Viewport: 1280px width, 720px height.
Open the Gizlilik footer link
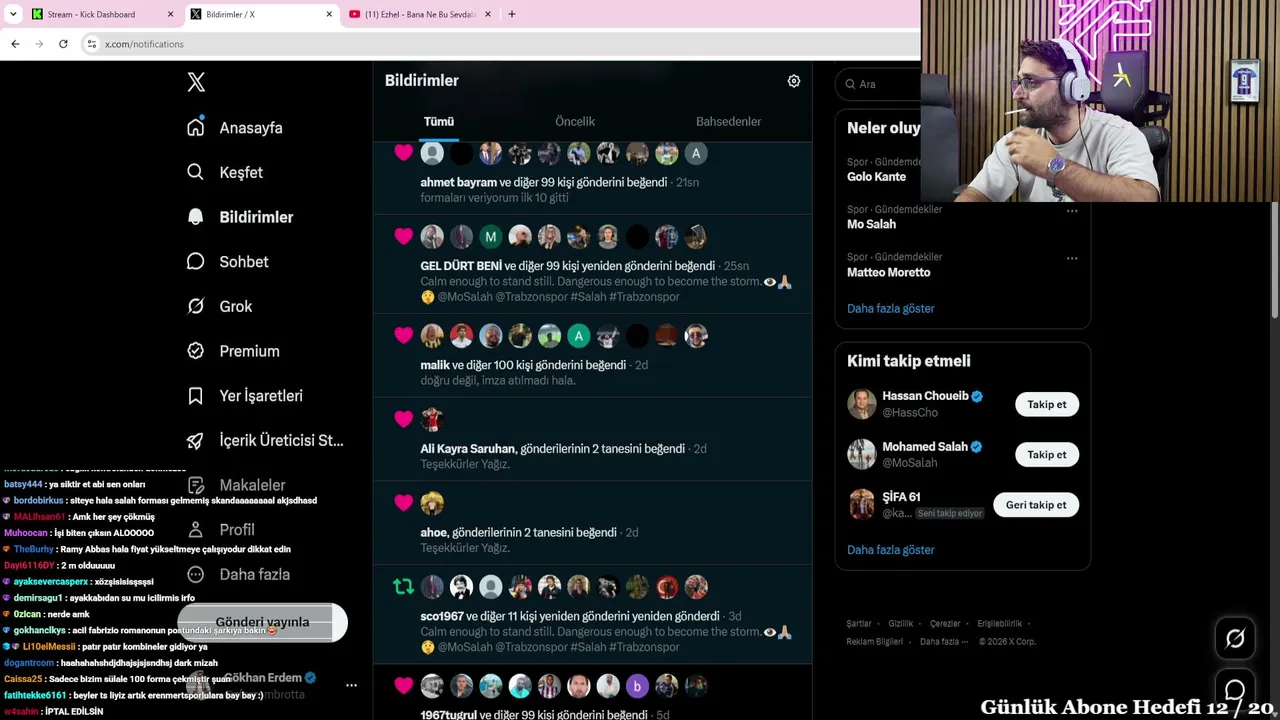(901, 624)
